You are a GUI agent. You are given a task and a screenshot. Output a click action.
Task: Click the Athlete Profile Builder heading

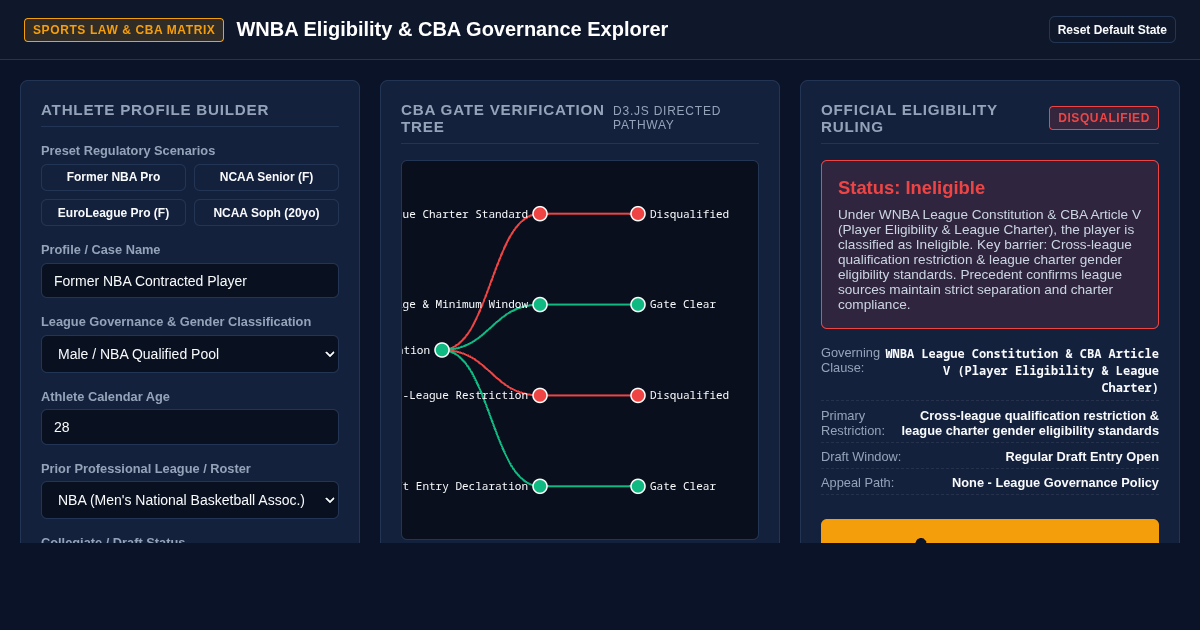(x=155, y=110)
